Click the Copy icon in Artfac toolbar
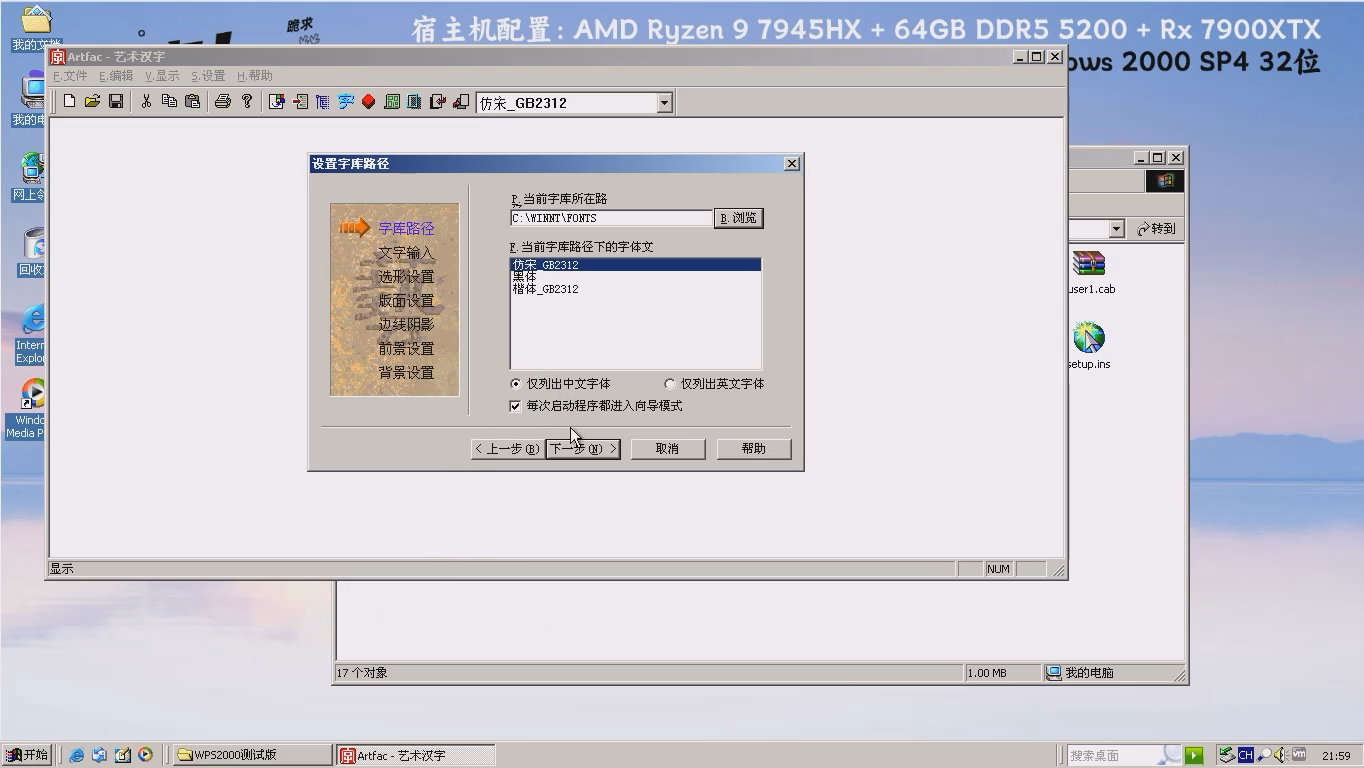1364x768 pixels. click(x=169, y=101)
